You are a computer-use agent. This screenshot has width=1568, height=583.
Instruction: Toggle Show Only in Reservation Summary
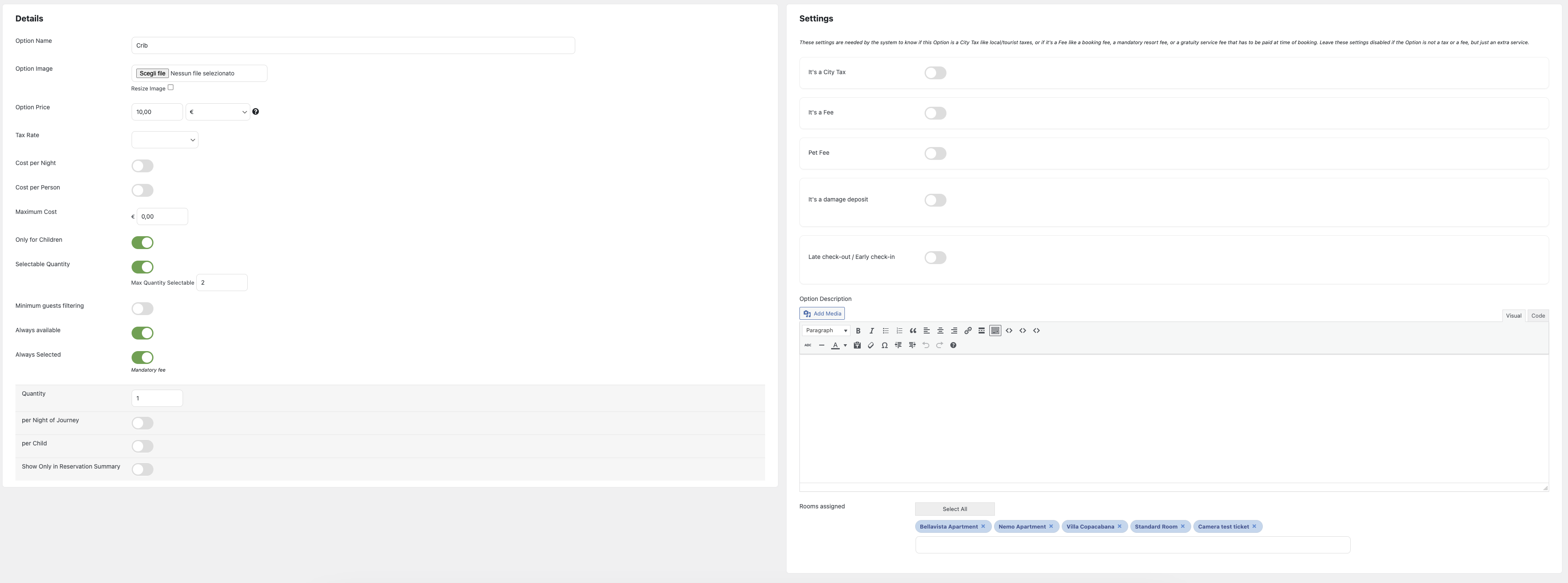(142, 469)
